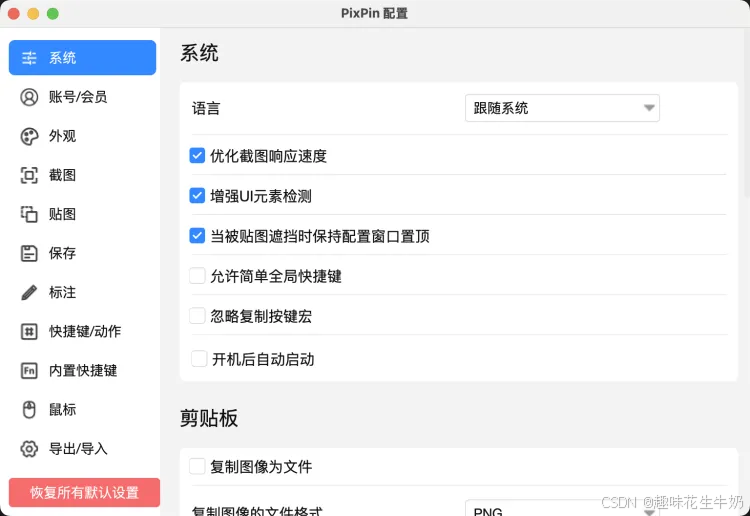The image size is (750, 516).
Task: Click the 语言 label text
Action: coord(206,108)
